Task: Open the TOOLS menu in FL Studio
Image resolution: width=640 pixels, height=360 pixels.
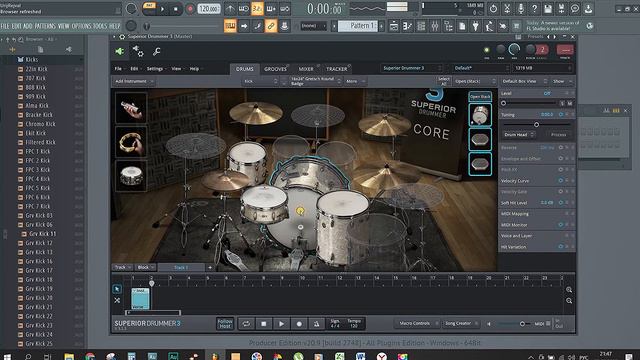Action: (x=100, y=26)
